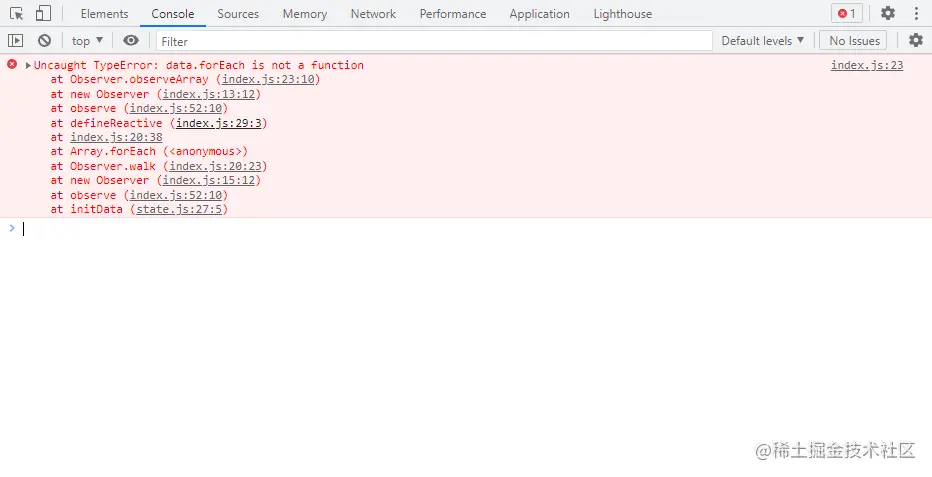This screenshot has width=932, height=477.
Task: Open the Lighthouse tab
Action: click(x=622, y=14)
